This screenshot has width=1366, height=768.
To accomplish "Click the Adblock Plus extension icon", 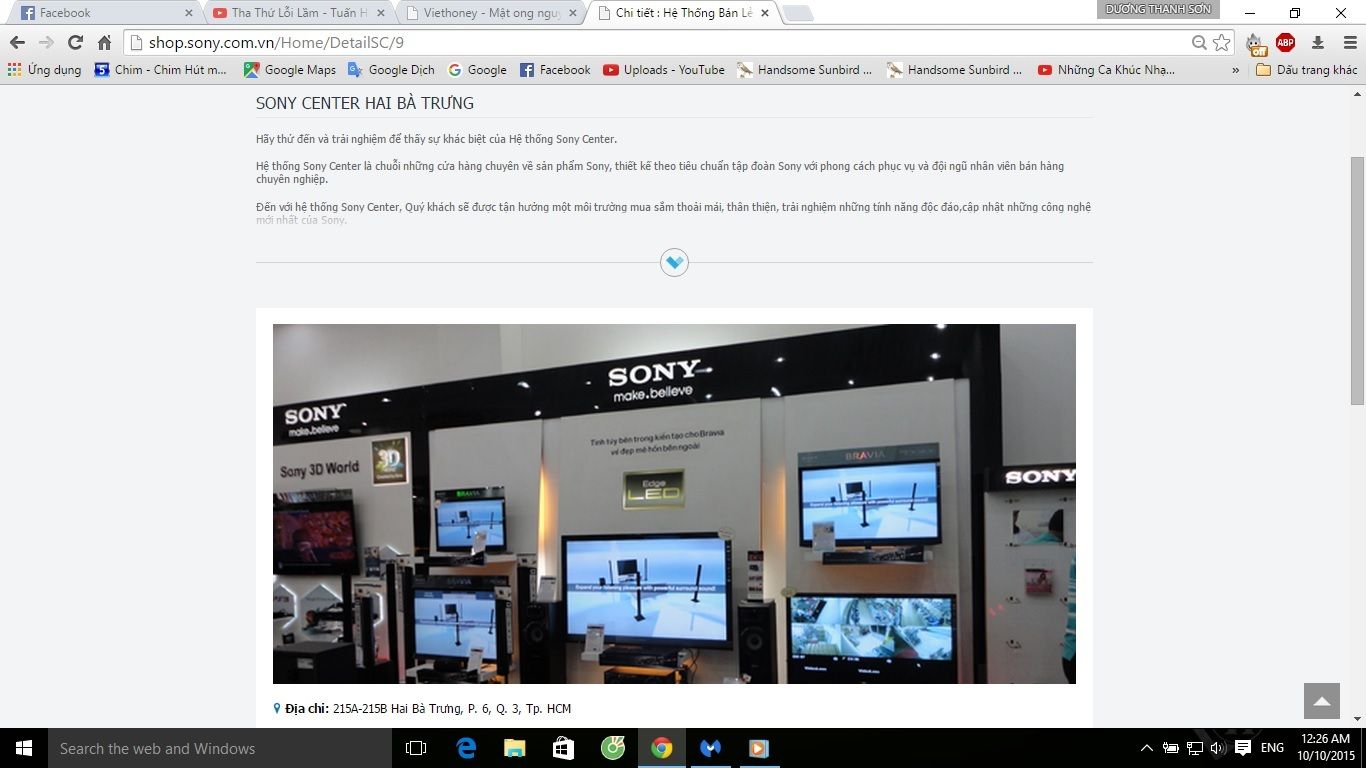I will [1284, 43].
